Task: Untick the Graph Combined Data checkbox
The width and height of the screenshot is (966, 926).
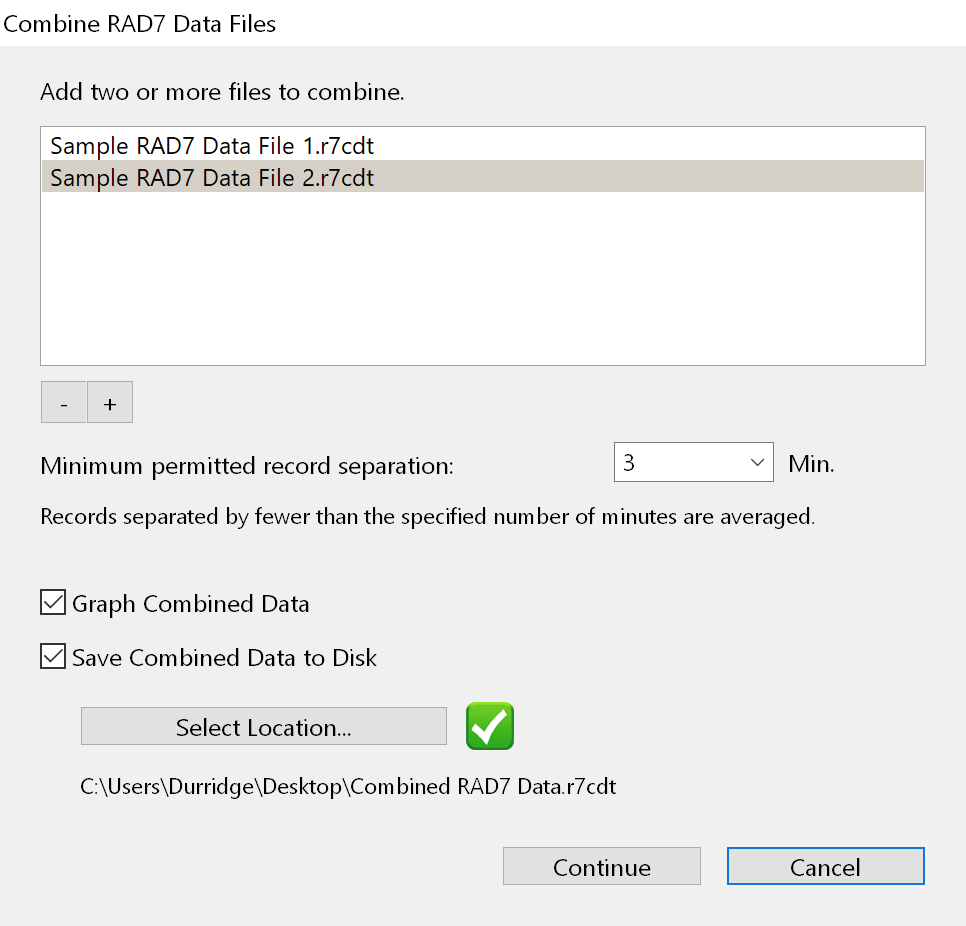Action: click(x=52, y=603)
